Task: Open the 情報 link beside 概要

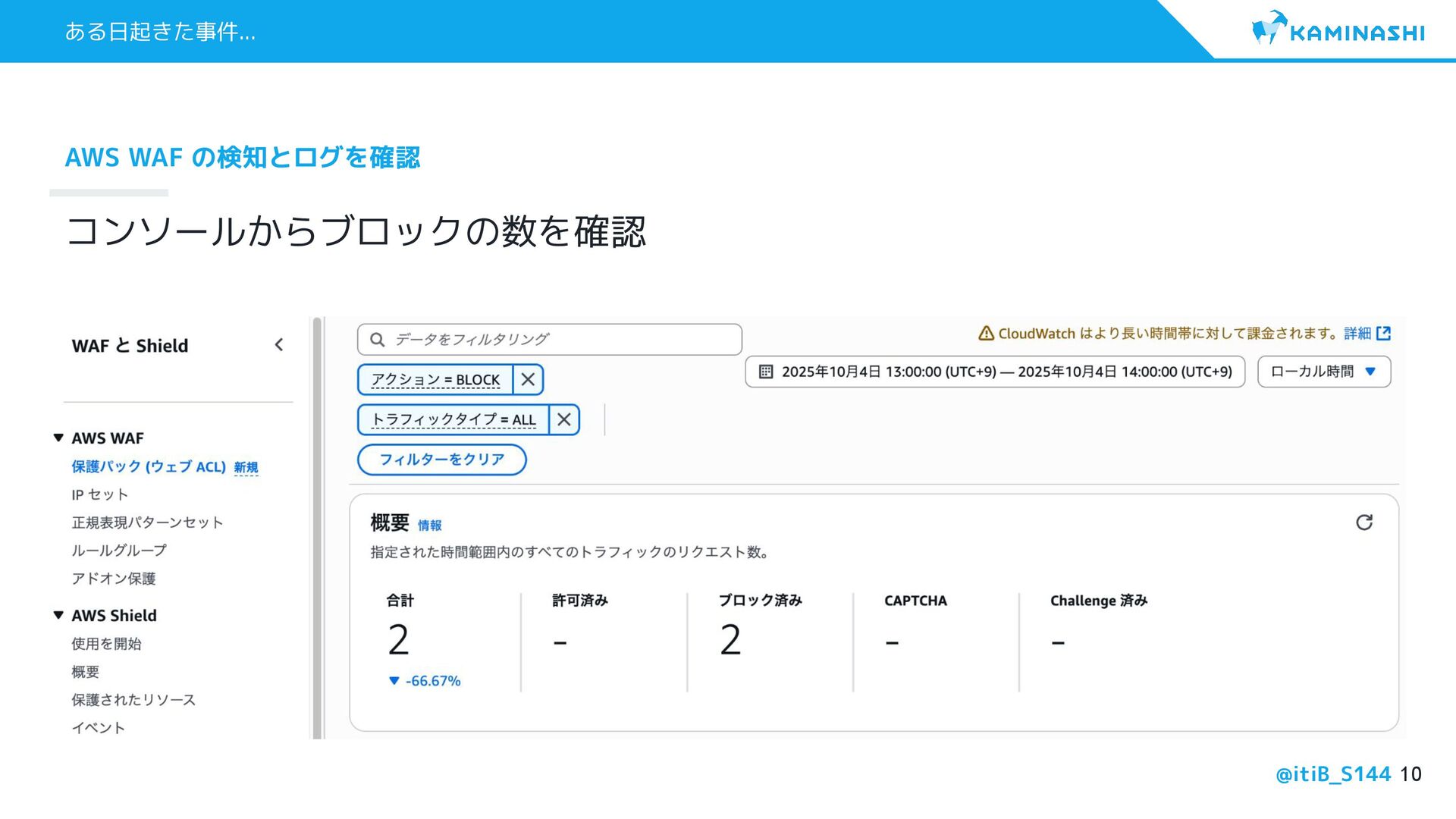Action: click(x=429, y=525)
